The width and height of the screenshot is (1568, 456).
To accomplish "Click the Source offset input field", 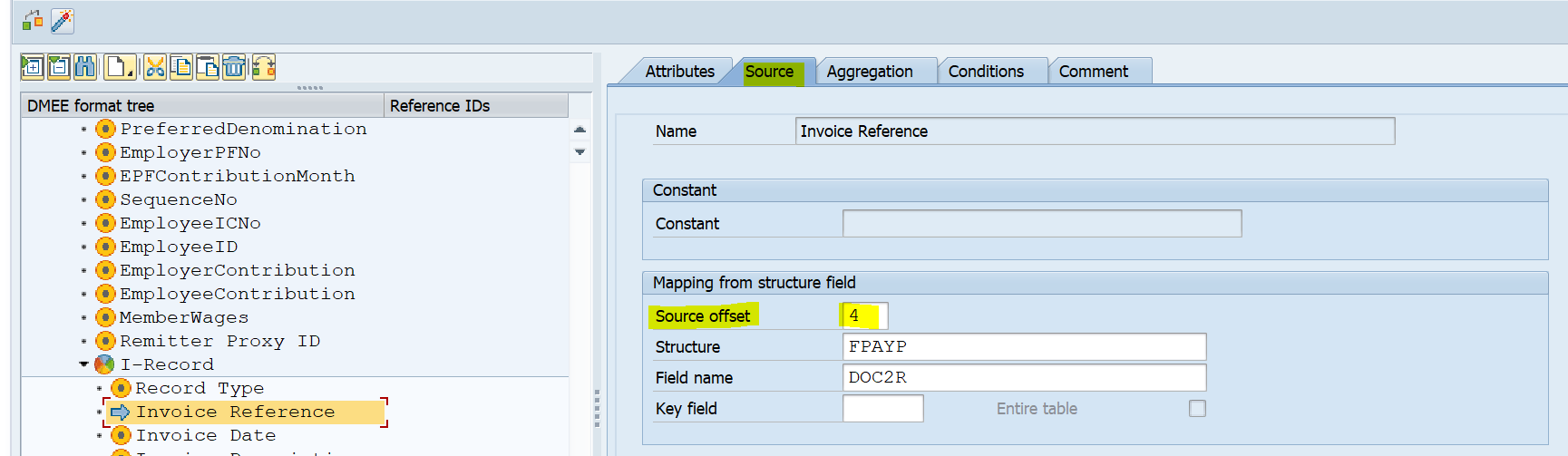I will pos(863,315).
